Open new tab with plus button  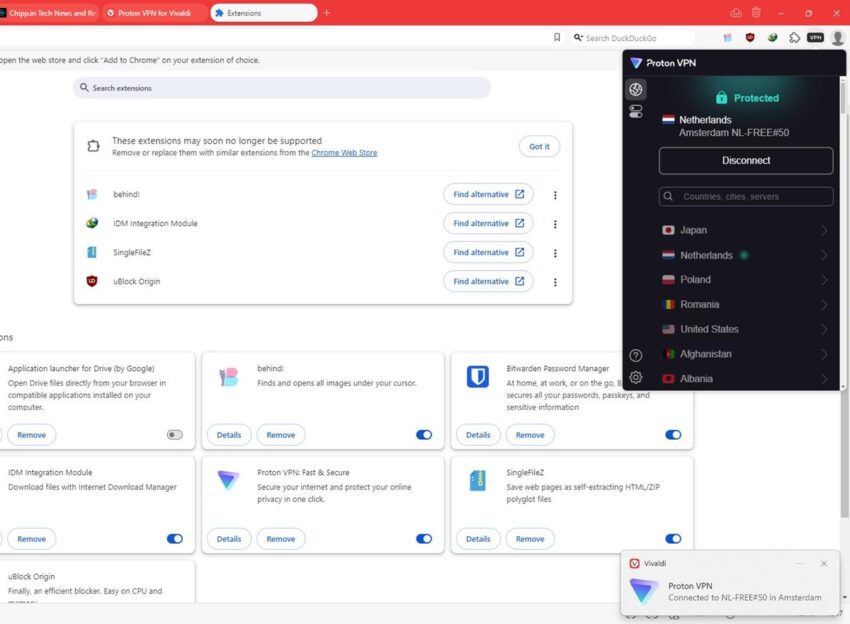click(326, 12)
